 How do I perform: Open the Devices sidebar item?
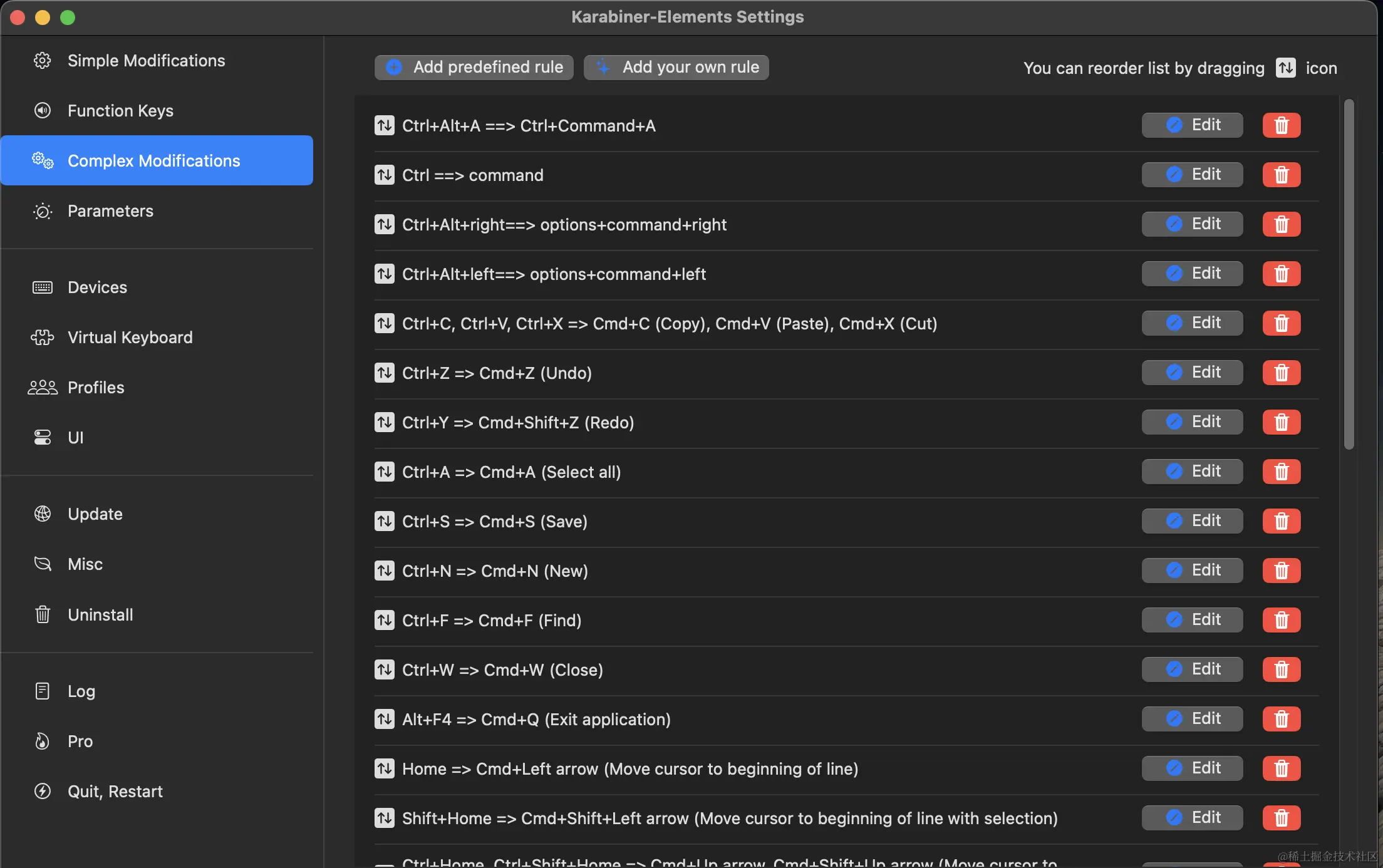tap(97, 287)
